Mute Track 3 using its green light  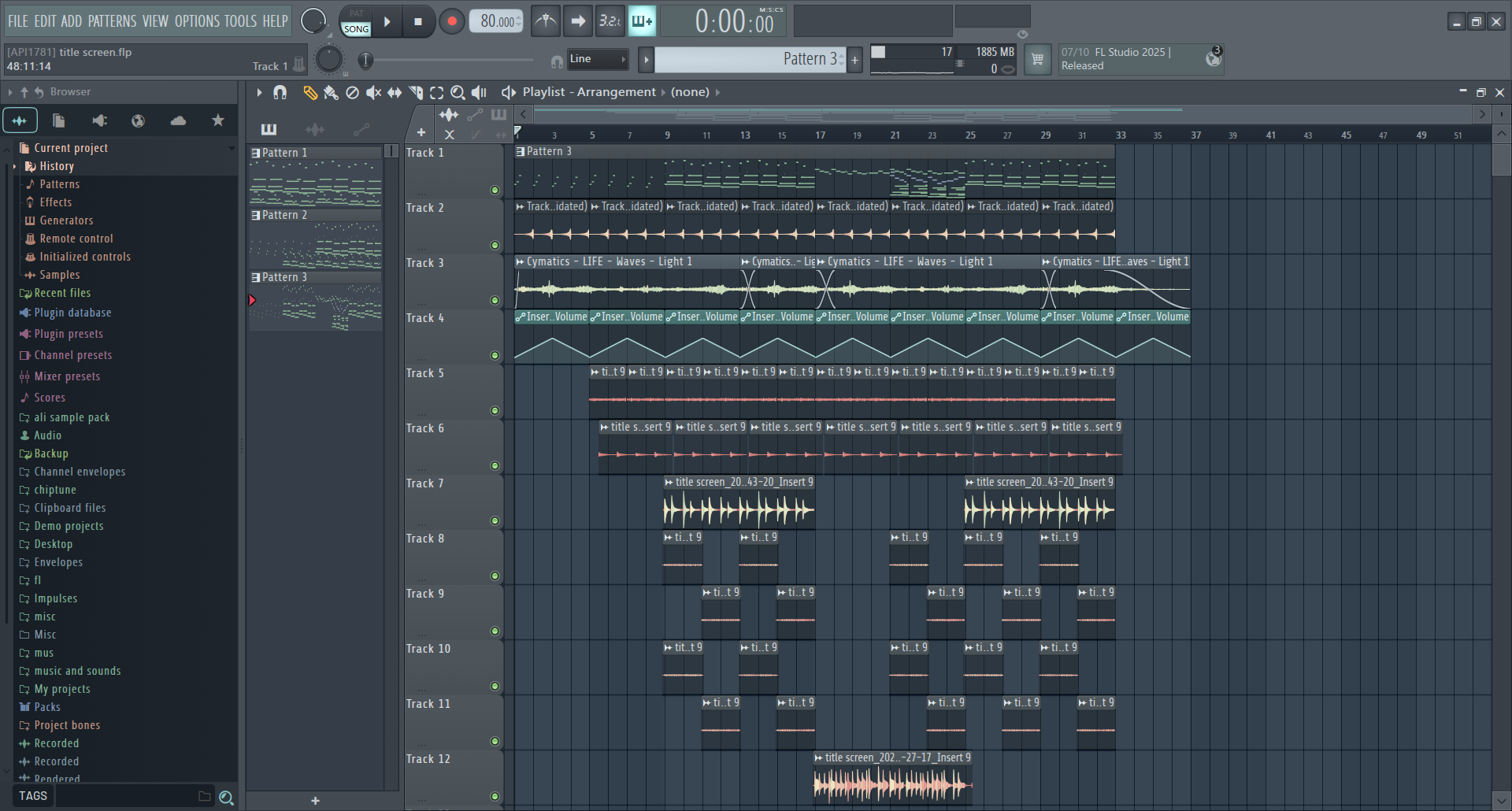pyautogui.click(x=495, y=301)
